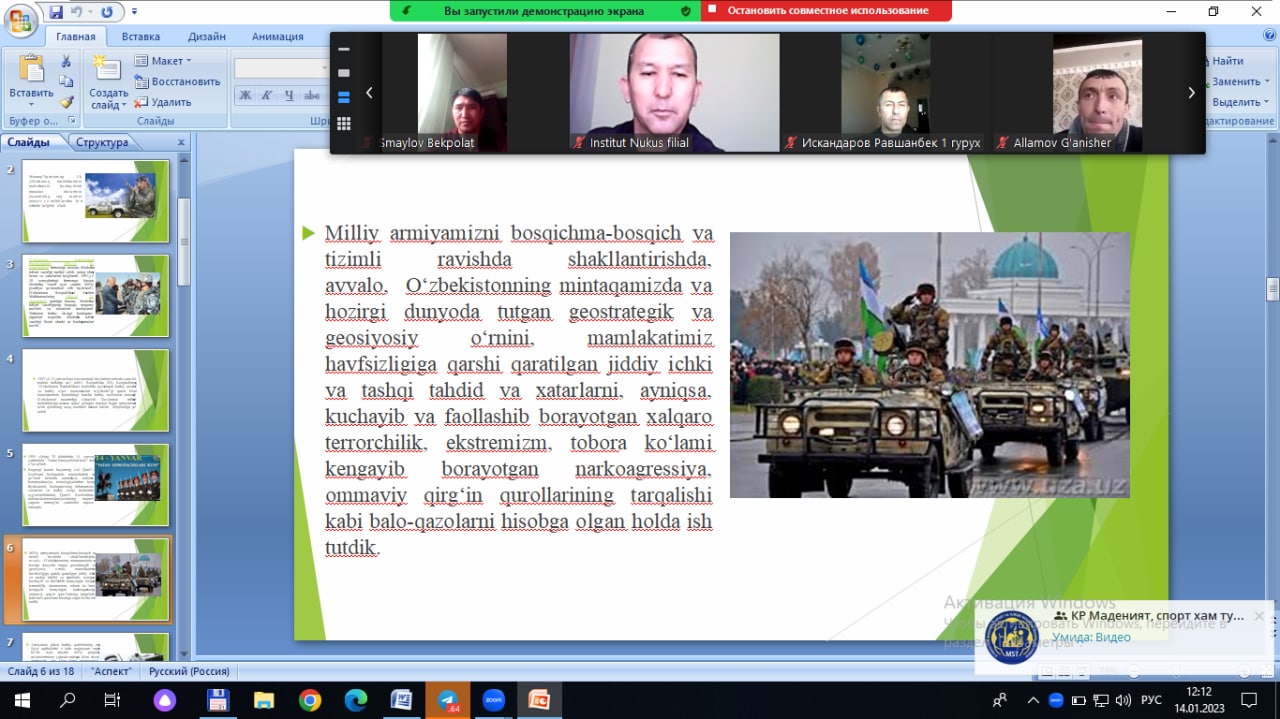Save the presentation from the quick access toolbar
This screenshot has height=719, width=1280.
56,12
